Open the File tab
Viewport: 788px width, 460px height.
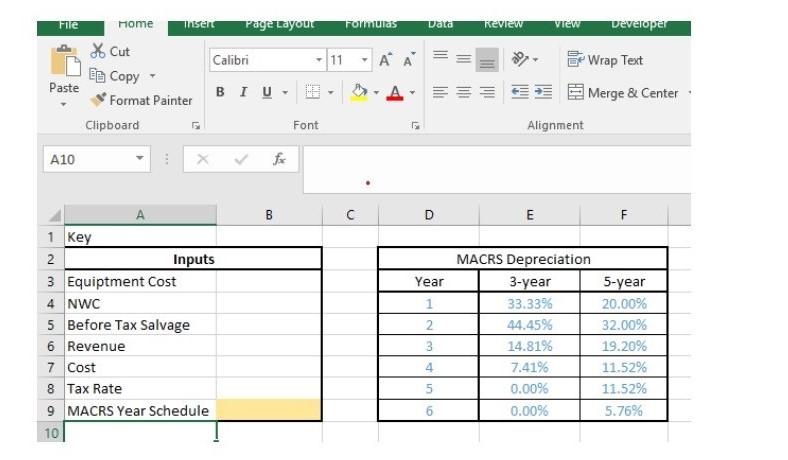click(x=68, y=24)
